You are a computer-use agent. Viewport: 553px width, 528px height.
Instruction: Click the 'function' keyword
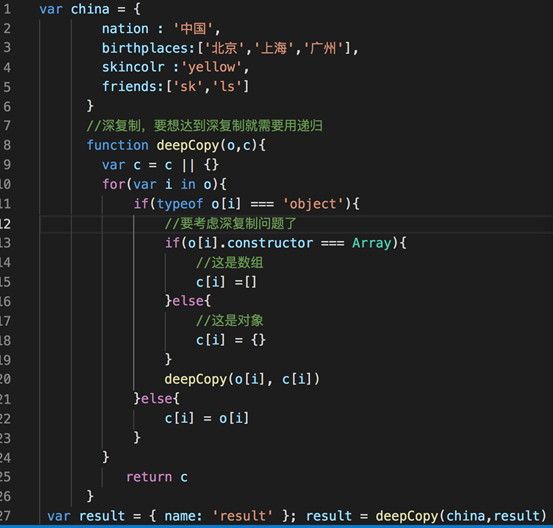(117, 145)
